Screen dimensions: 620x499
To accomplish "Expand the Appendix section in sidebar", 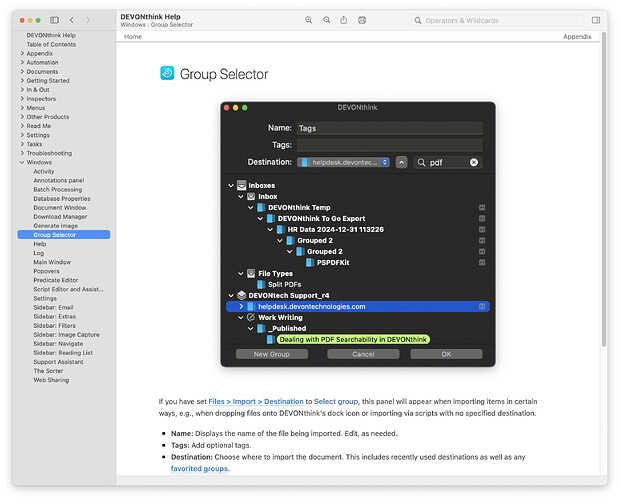I will [21, 53].
